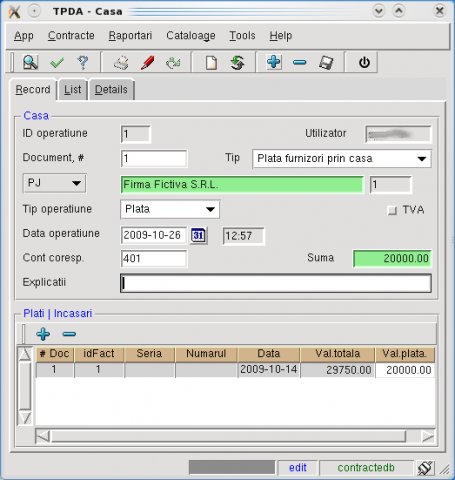Click the minus button in Plati Incasari
This screenshot has width=455, height=480.
[x=69, y=334]
